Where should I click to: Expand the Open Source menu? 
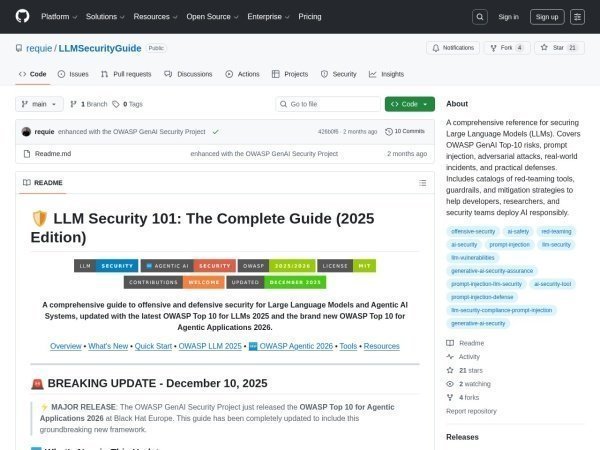[x=212, y=17]
